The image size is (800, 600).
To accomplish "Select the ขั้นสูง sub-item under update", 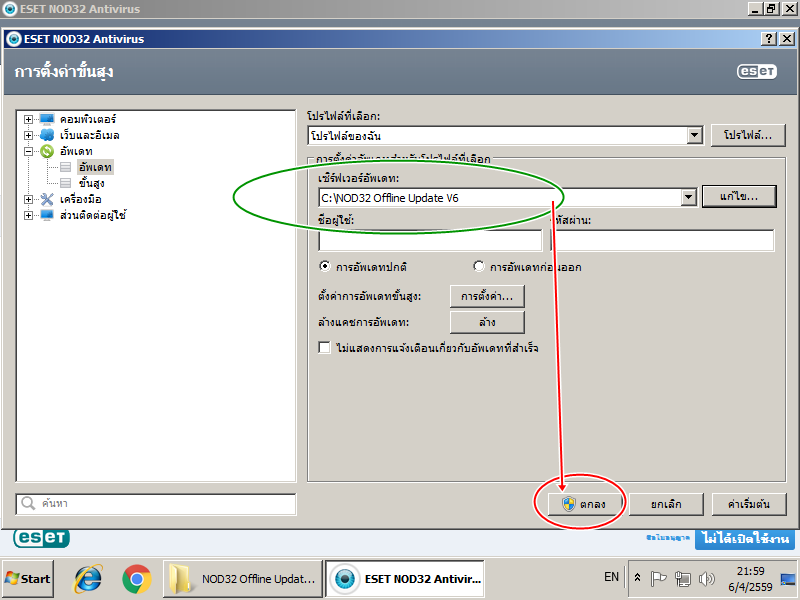I will pyautogui.click(x=92, y=183).
